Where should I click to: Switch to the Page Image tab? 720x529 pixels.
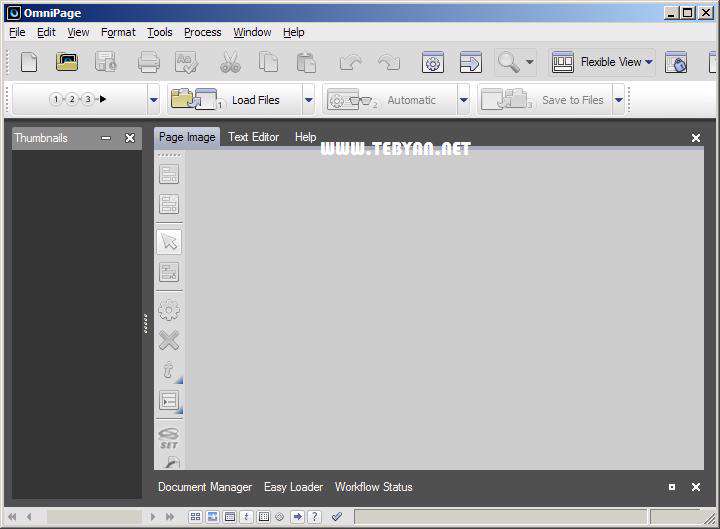click(x=187, y=137)
